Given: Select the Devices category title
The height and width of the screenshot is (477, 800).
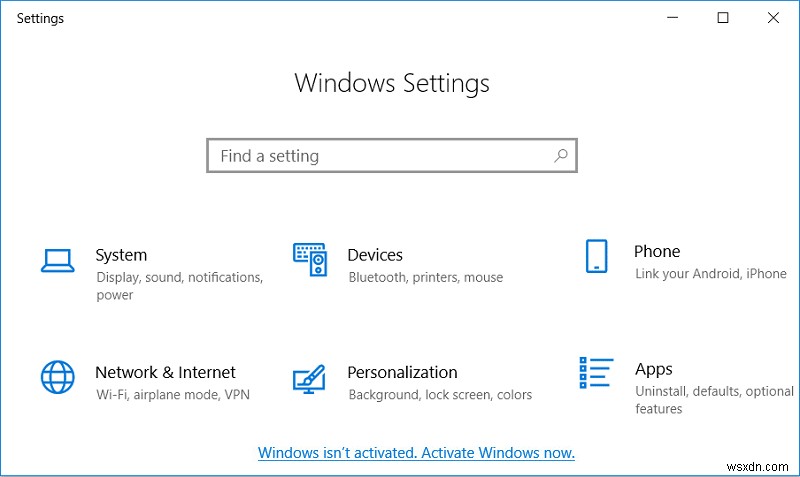Looking at the screenshot, I should [375, 255].
